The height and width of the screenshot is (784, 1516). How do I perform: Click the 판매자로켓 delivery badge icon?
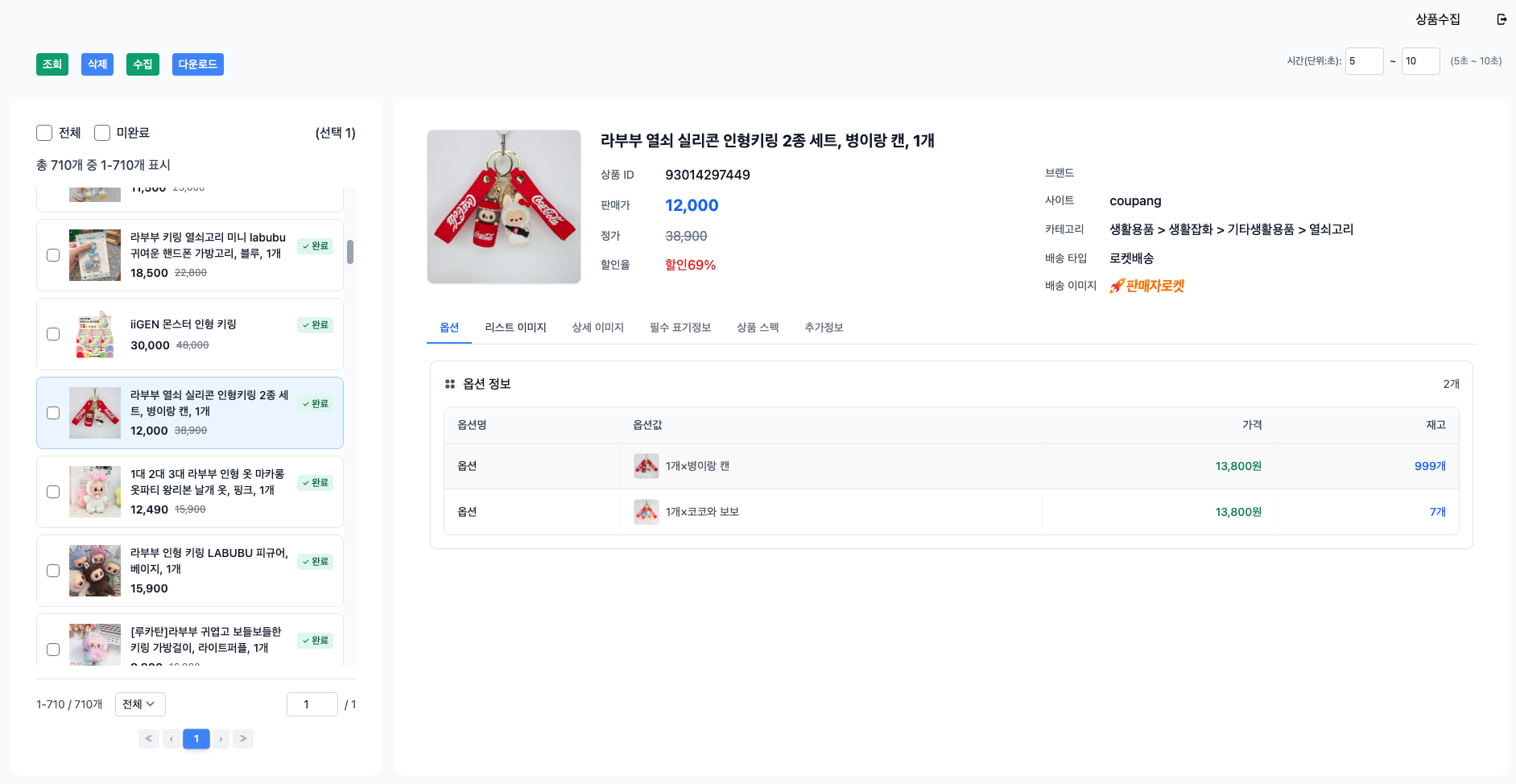(1146, 286)
